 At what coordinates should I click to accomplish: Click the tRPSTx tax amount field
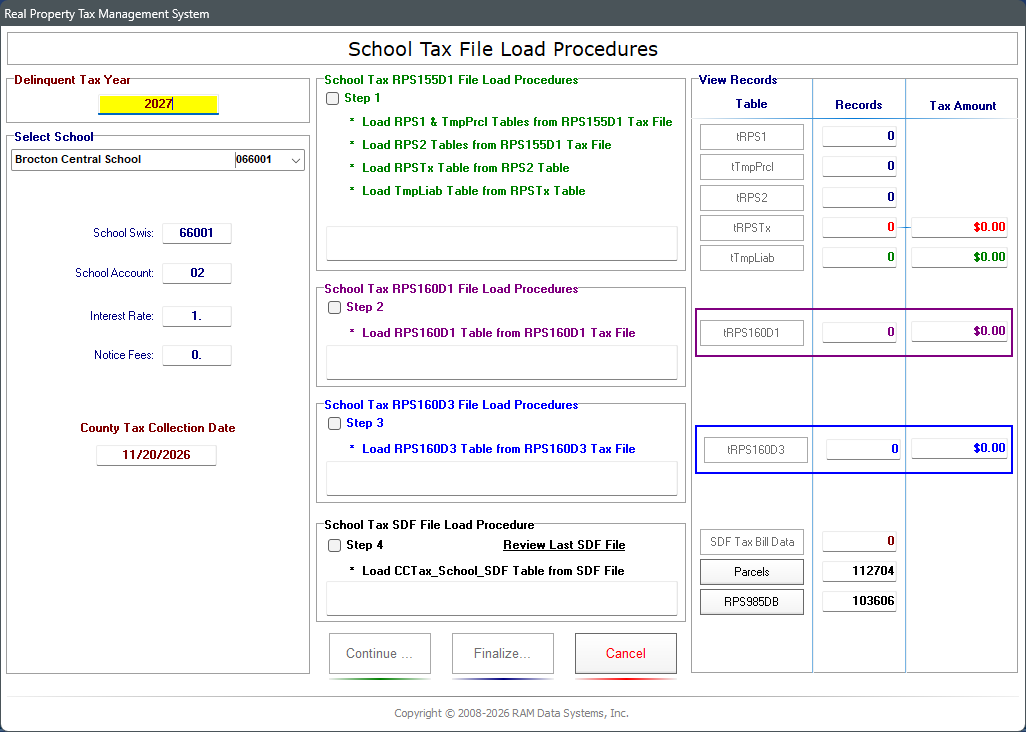[x=959, y=227]
